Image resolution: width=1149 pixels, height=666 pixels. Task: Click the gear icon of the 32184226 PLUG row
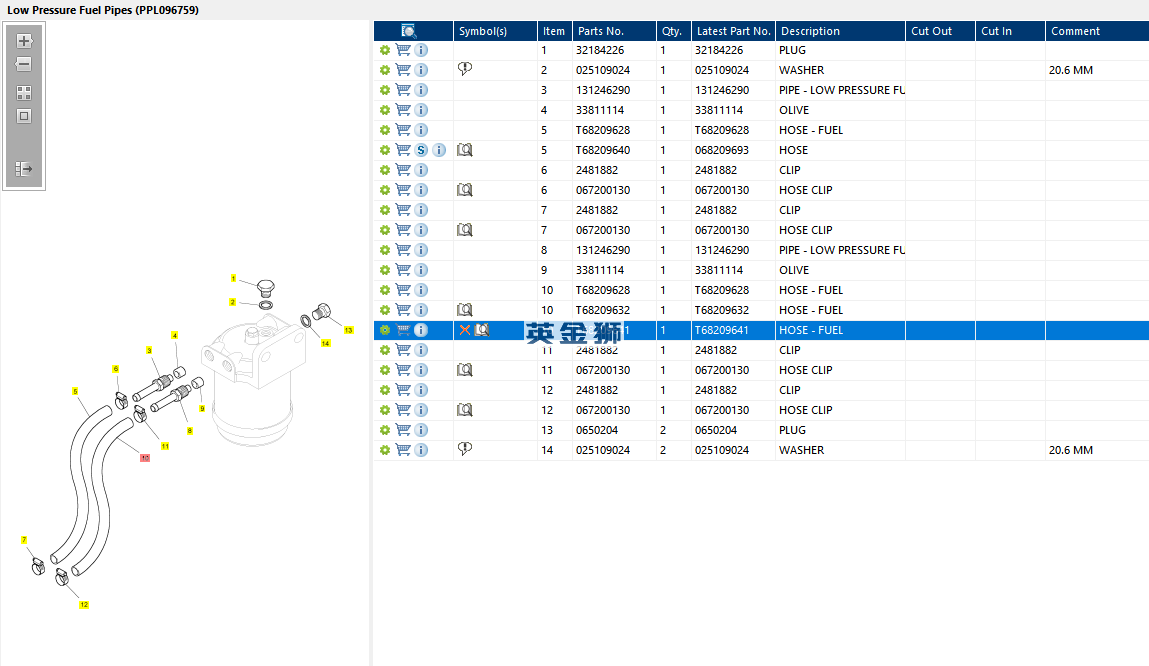(x=385, y=50)
